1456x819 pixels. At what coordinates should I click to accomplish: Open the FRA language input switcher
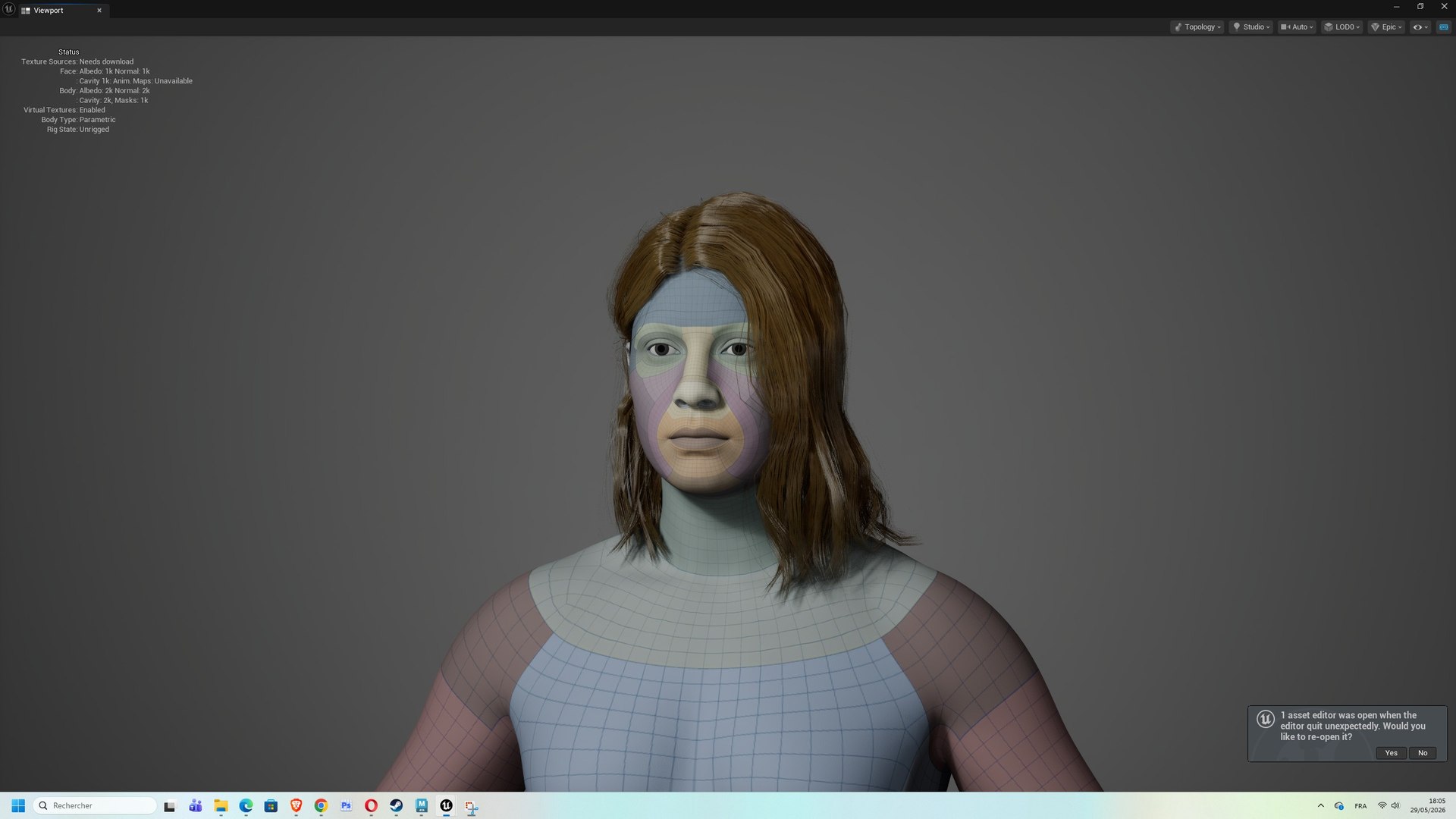coord(1360,805)
